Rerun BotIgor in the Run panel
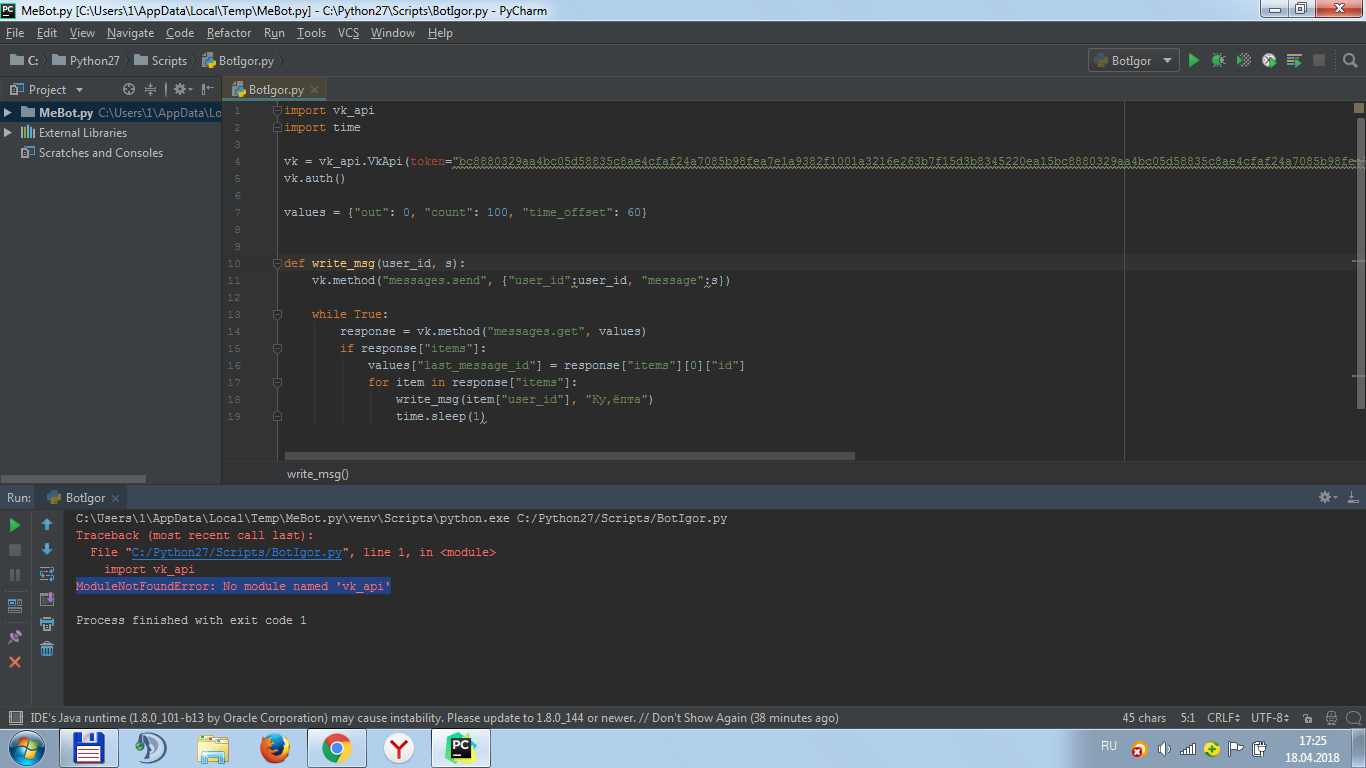This screenshot has width=1366, height=768. (15, 524)
